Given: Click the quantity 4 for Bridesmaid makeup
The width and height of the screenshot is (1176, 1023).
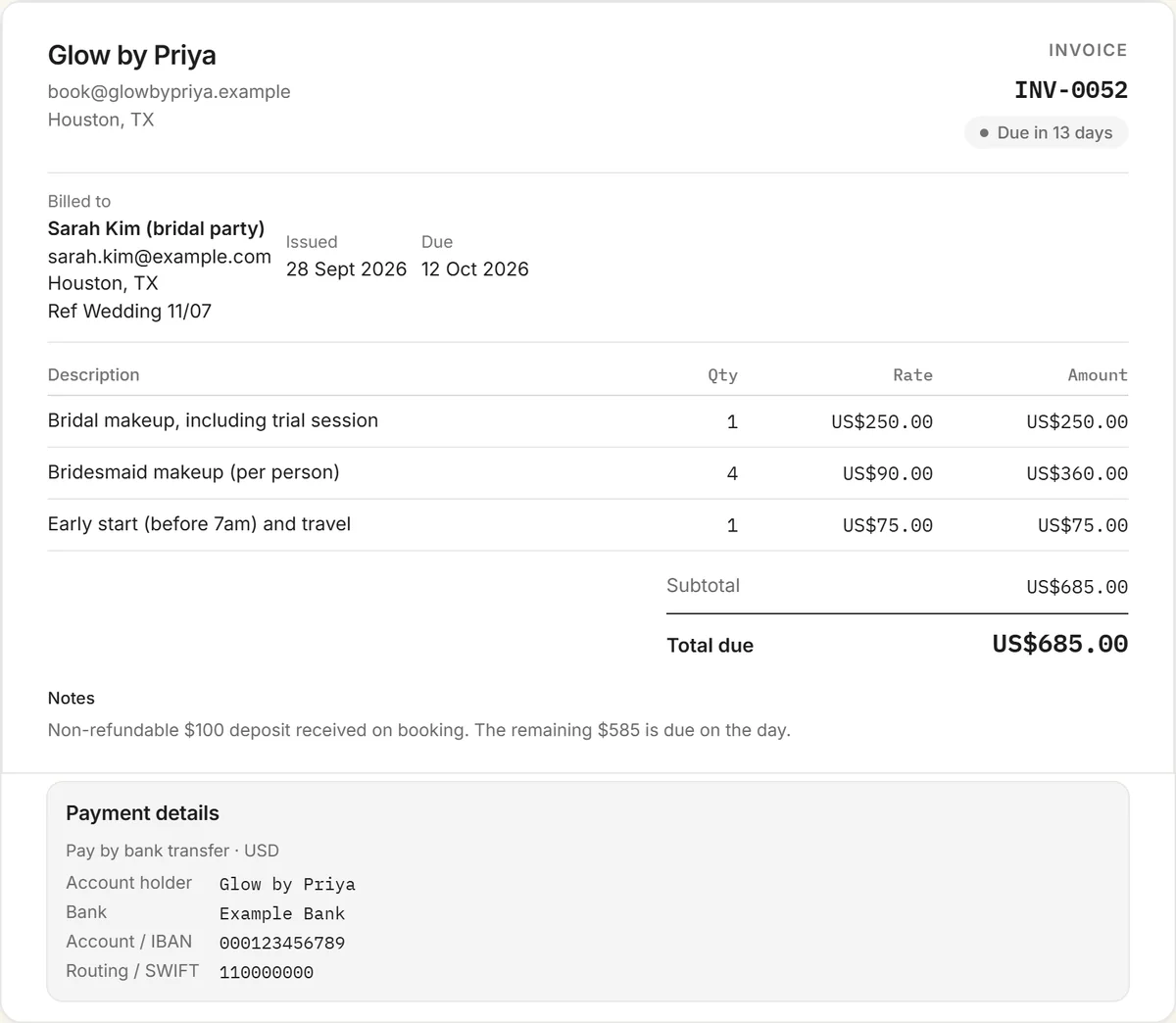Looking at the screenshot, I should [x=732, y=474].
